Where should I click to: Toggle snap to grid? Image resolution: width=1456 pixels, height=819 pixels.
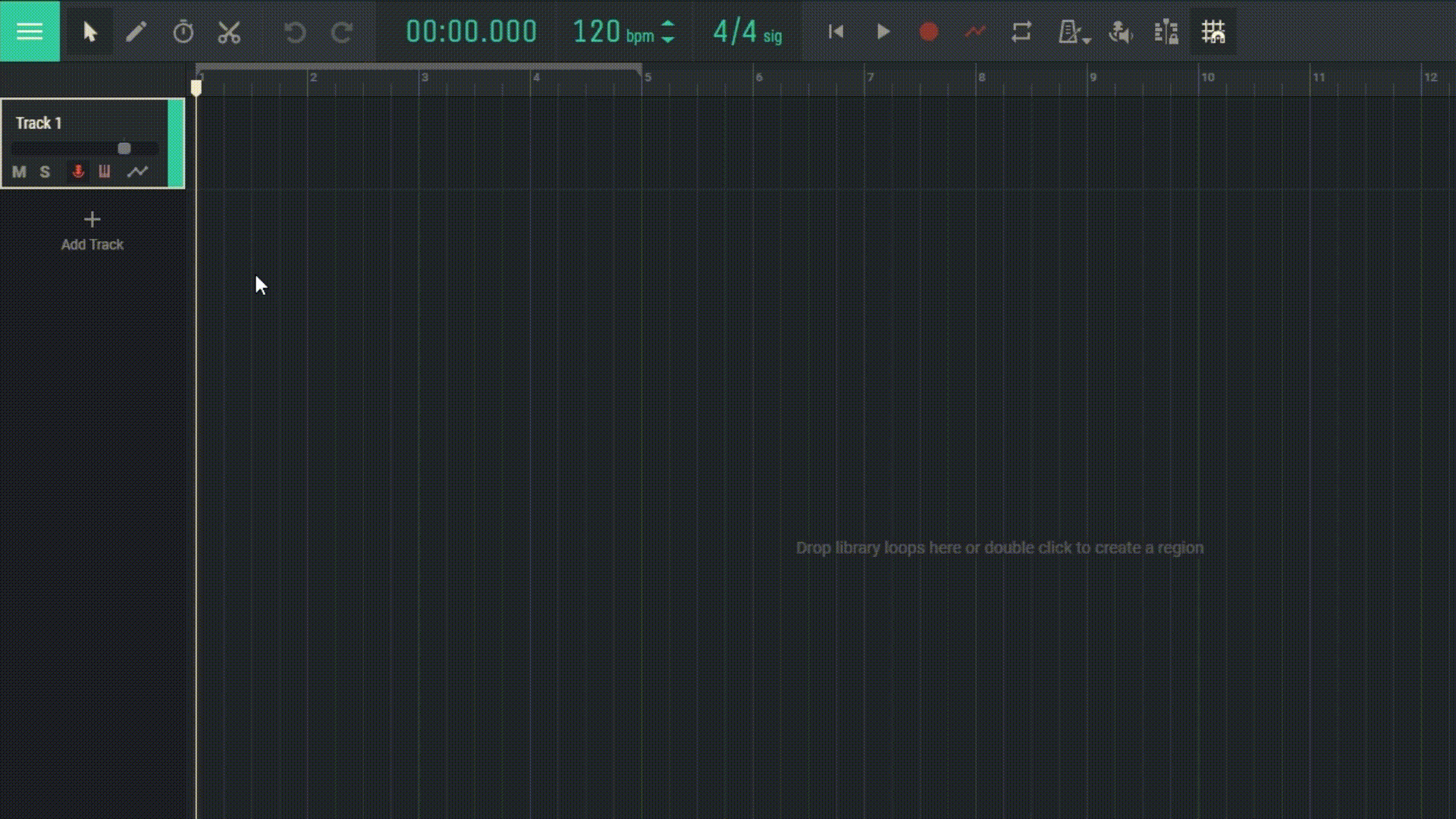1213,31
